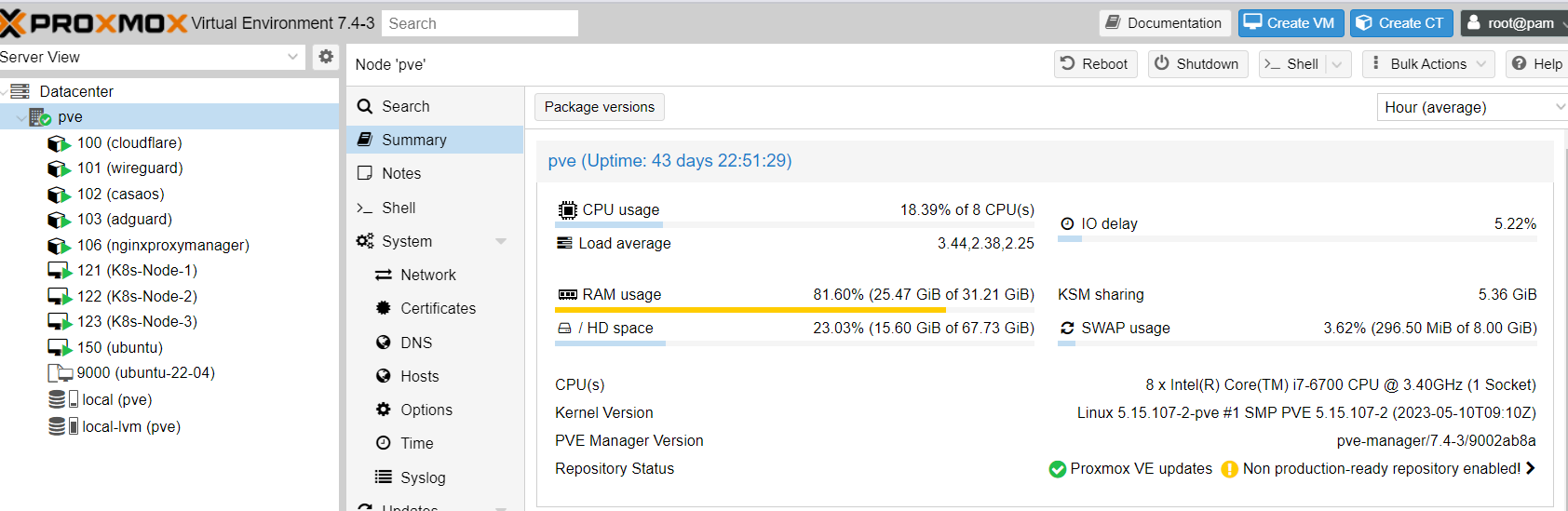The image size is (1568, 511).
Task: Open the Server View dropdown
Action: click(x=292, y=57)
